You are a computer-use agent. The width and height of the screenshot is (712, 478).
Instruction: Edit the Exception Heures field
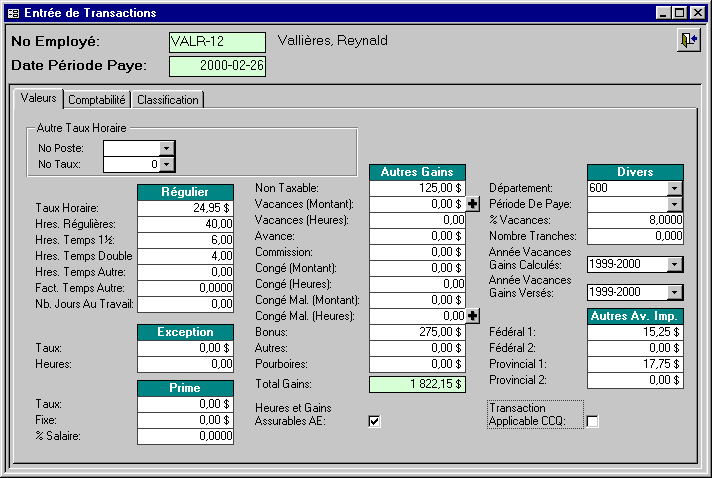pyautogui.click(x=185, y=364)
